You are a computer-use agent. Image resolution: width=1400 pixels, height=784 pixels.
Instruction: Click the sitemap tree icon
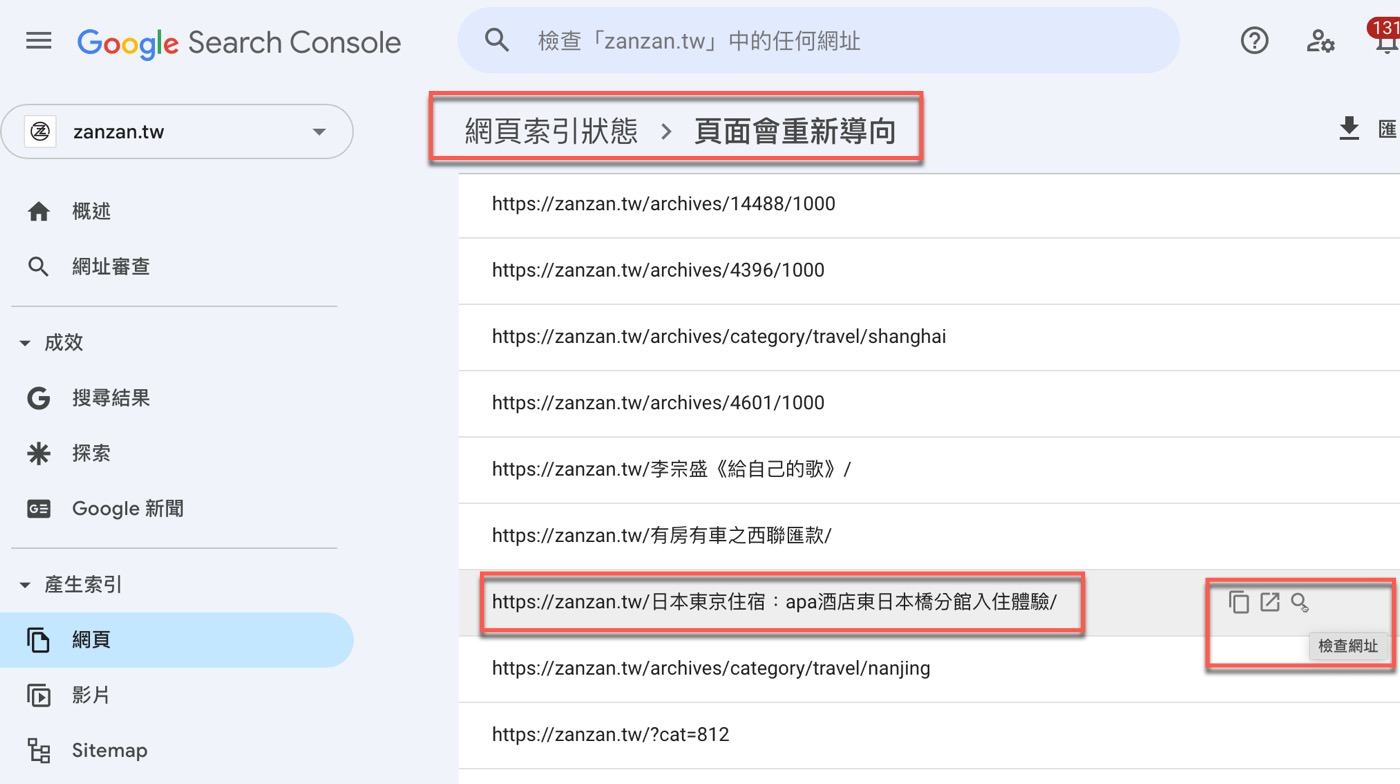coord(39,750)
